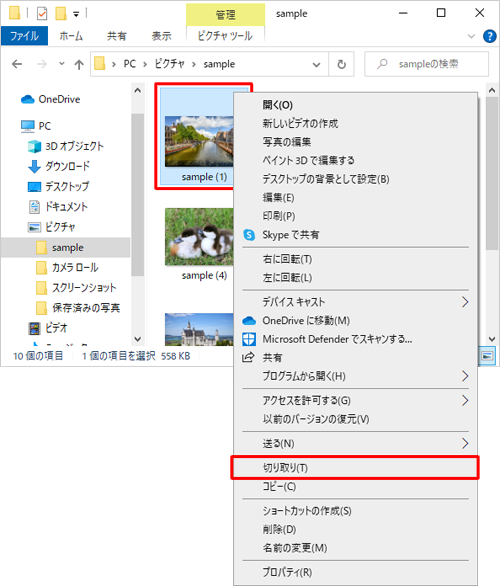
Task: Expand the ribbon with the chevron
Action: tap(472, 36)
